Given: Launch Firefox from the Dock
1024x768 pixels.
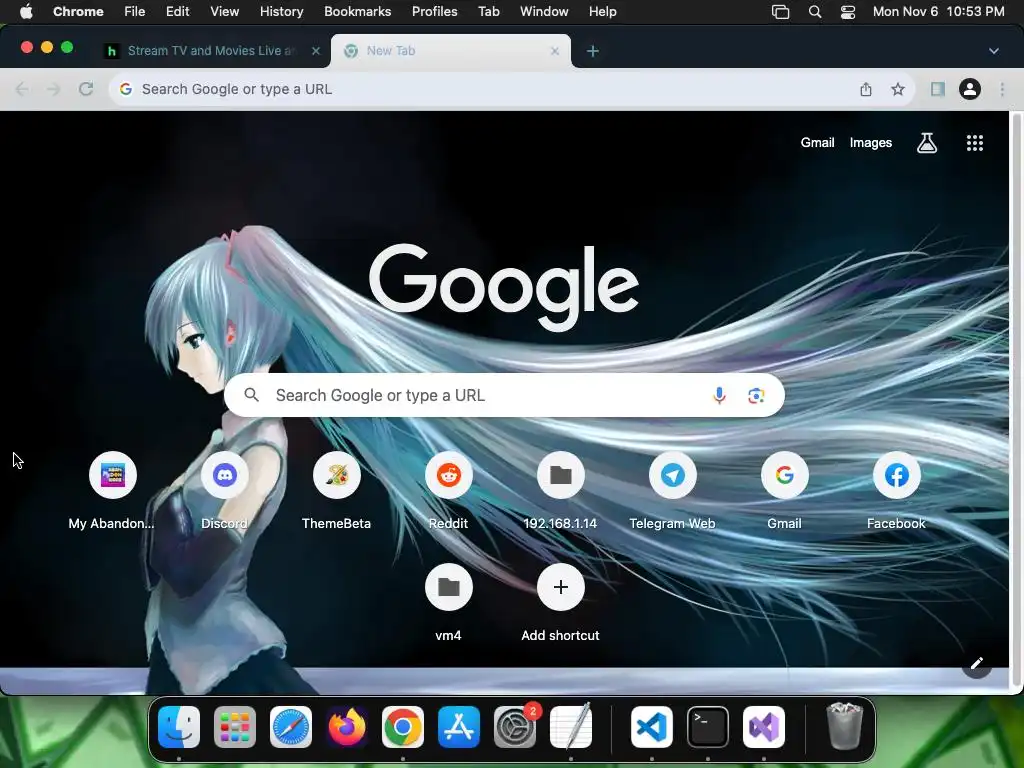Looking at the screenshot, I should click(347, 727).
